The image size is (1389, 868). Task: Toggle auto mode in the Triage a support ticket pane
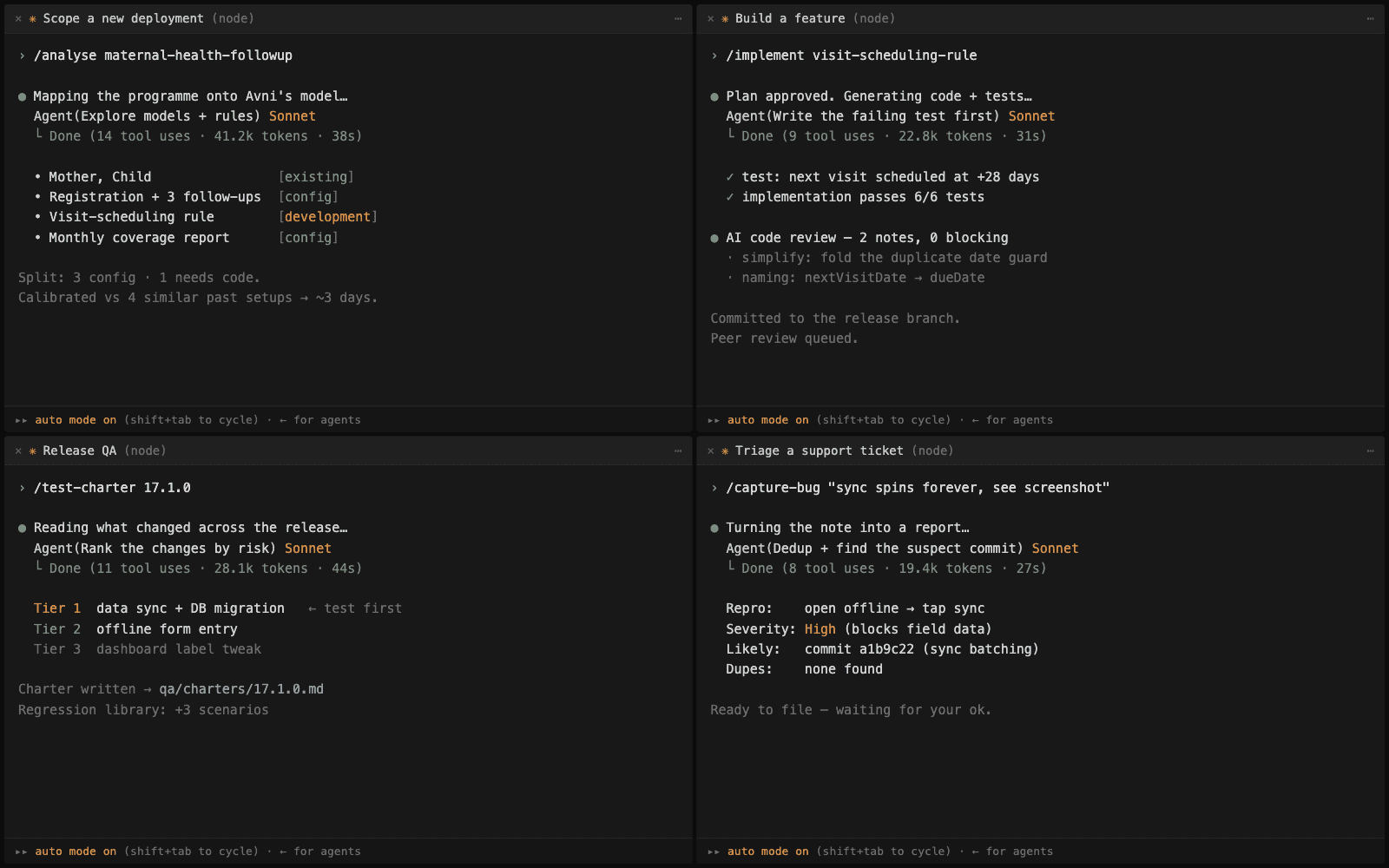768,852
